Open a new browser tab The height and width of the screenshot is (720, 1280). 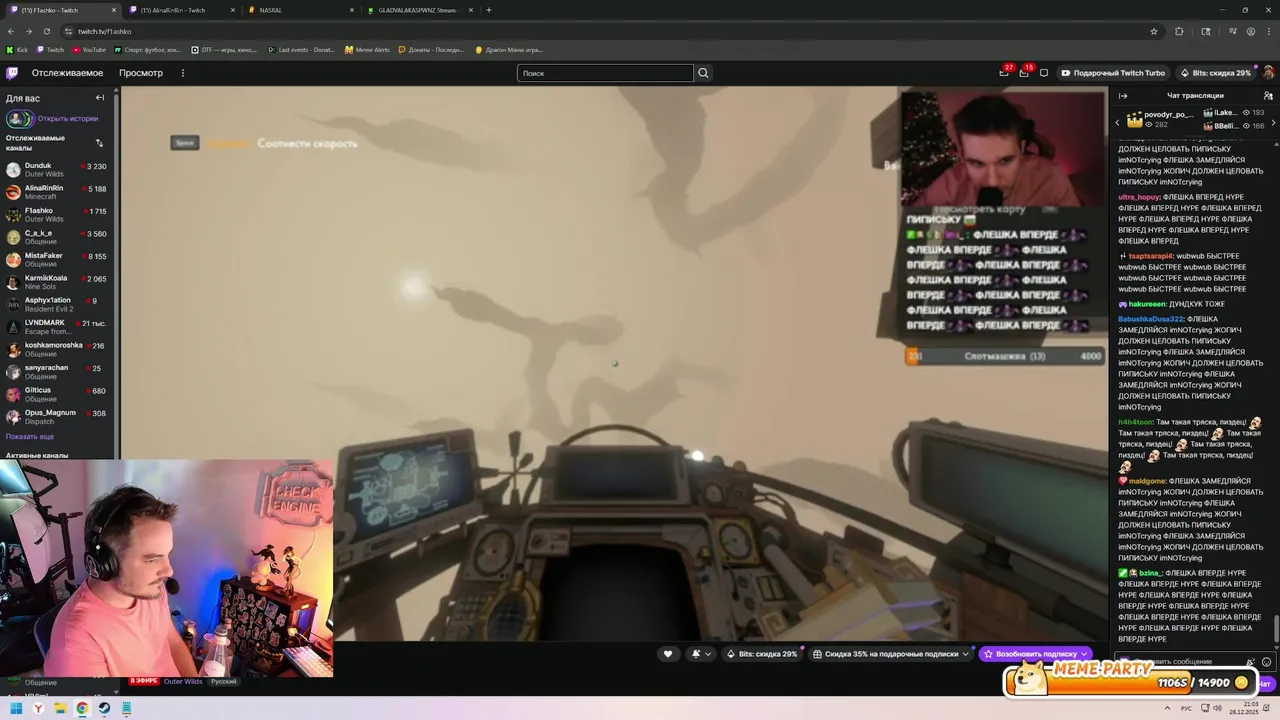(488, 10)
